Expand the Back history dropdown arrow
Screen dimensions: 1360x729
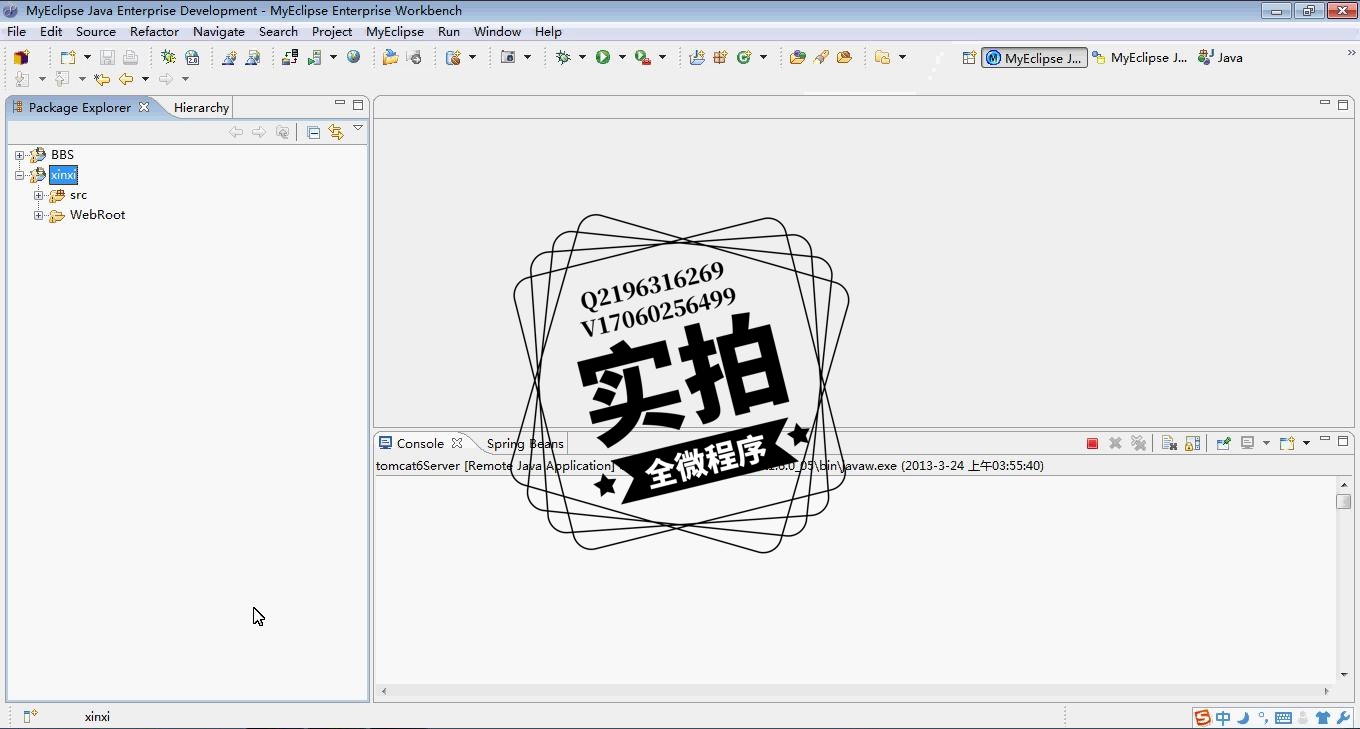145,79
